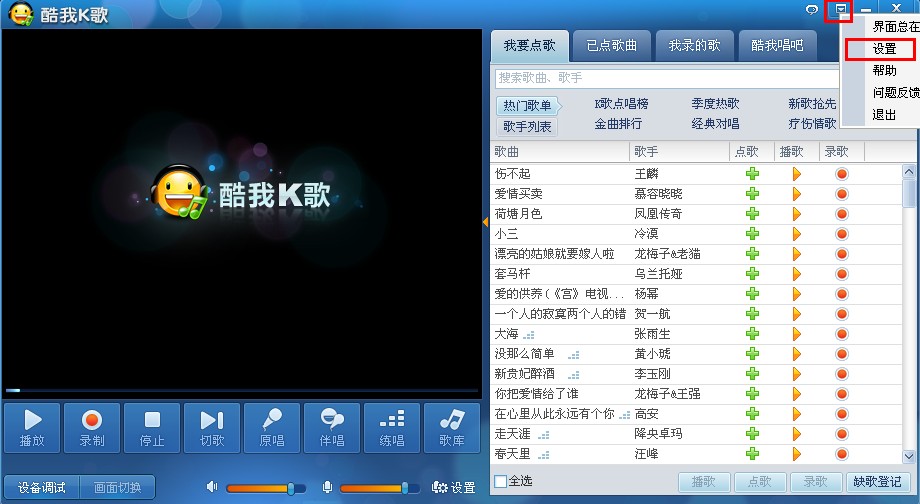Screen dimensions: 920x504
Task: Add 伤不起 to queue with green plus
Action: 752,174
